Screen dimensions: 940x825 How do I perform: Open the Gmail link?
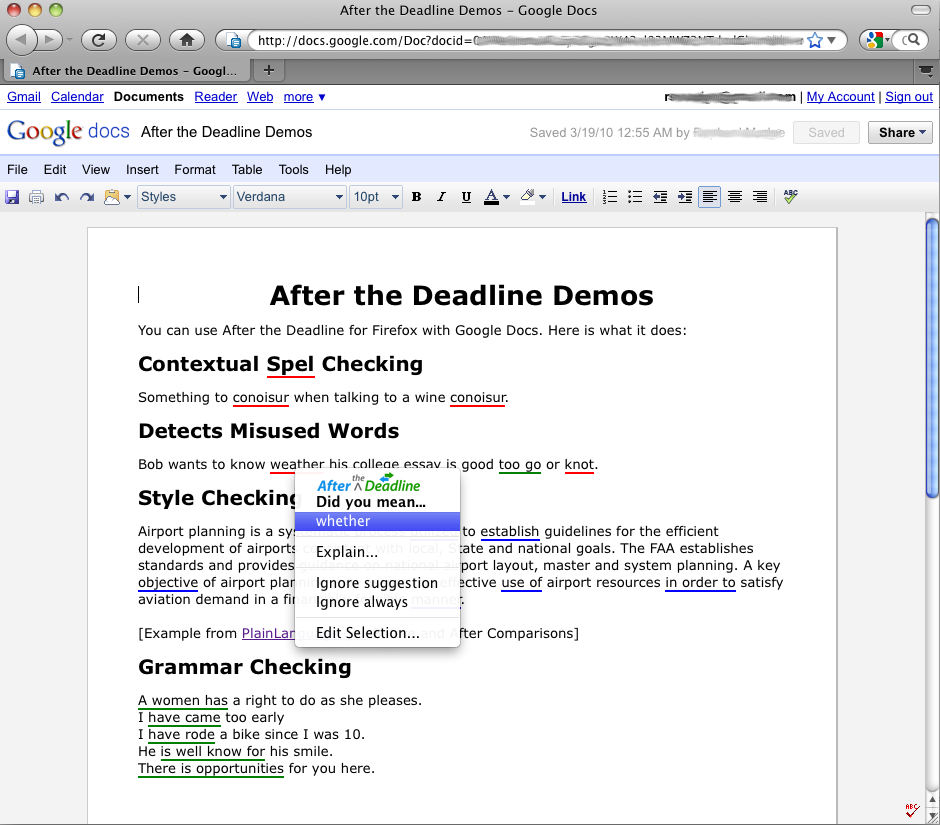tap(24, 97)
